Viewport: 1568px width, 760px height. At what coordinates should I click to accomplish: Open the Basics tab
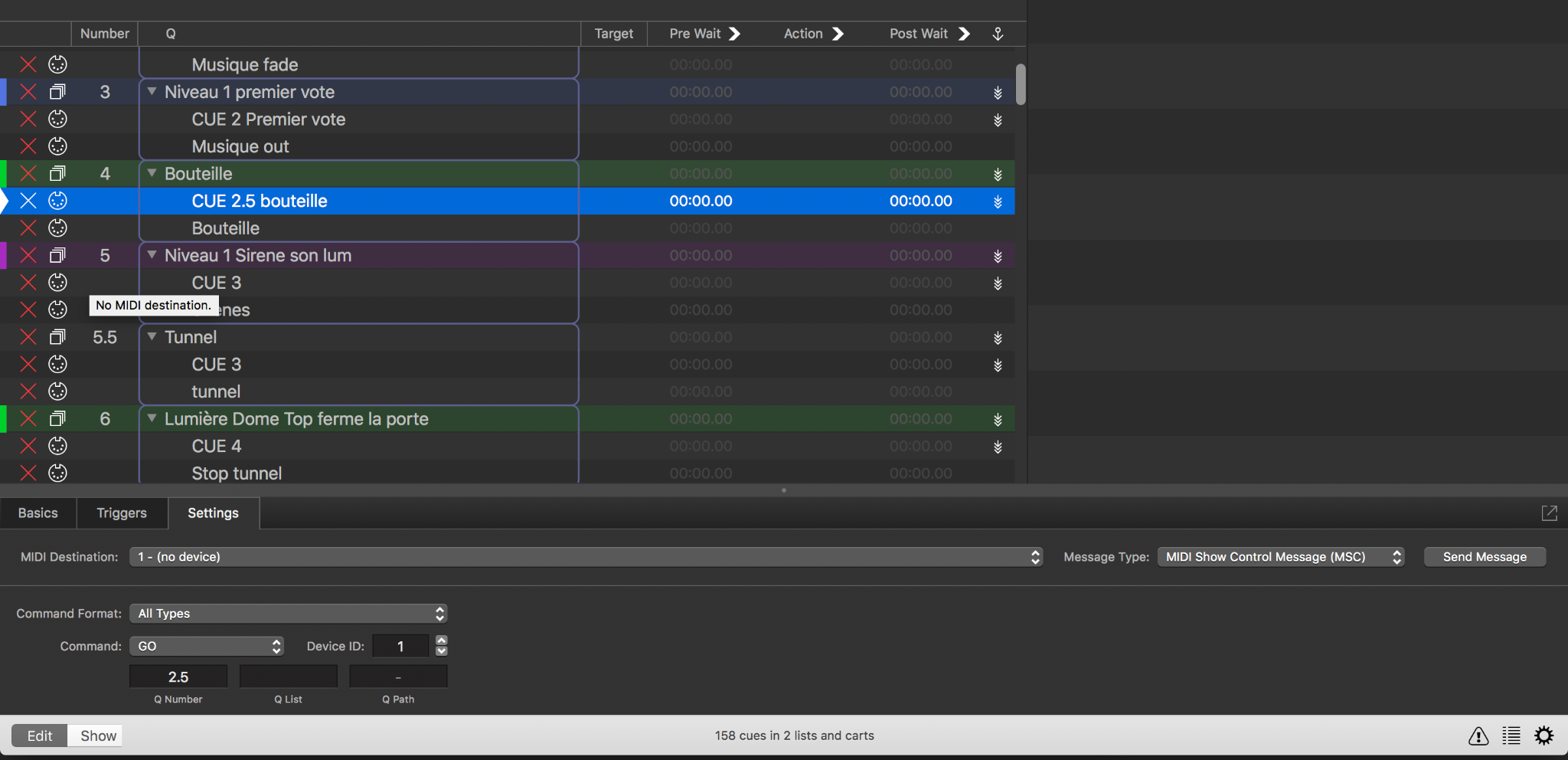coord(38,513)
